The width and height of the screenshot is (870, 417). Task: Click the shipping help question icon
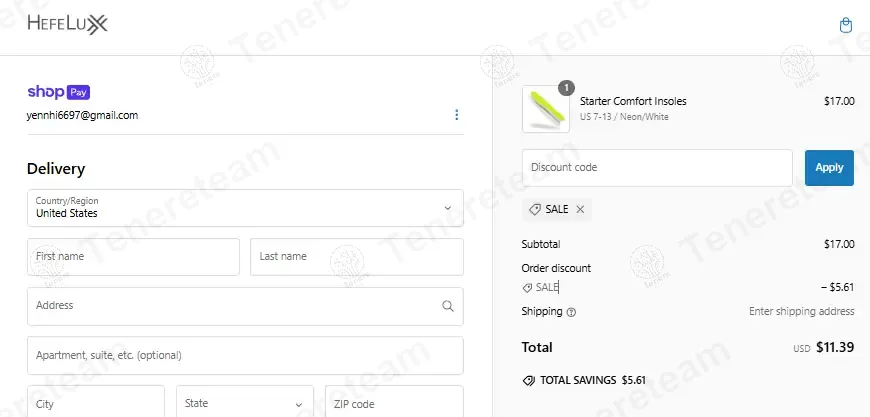(x=571, y=312)
